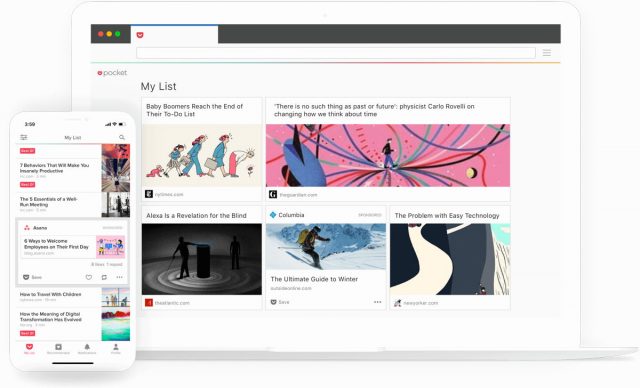The height and width of the screenshot is (388, 640).
Task: Click the outsideonline.com link
Action: [291, 288]
